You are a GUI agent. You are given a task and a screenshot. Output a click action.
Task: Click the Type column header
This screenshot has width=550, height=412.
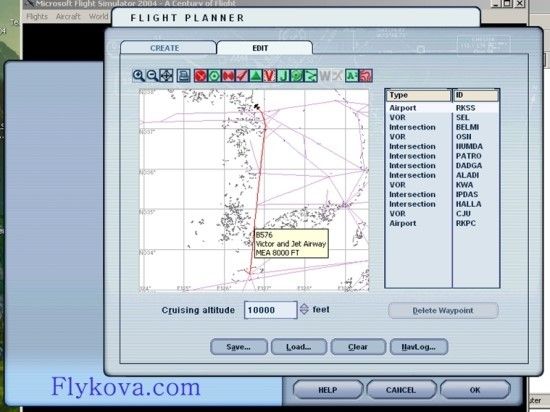tap(419, 95)
